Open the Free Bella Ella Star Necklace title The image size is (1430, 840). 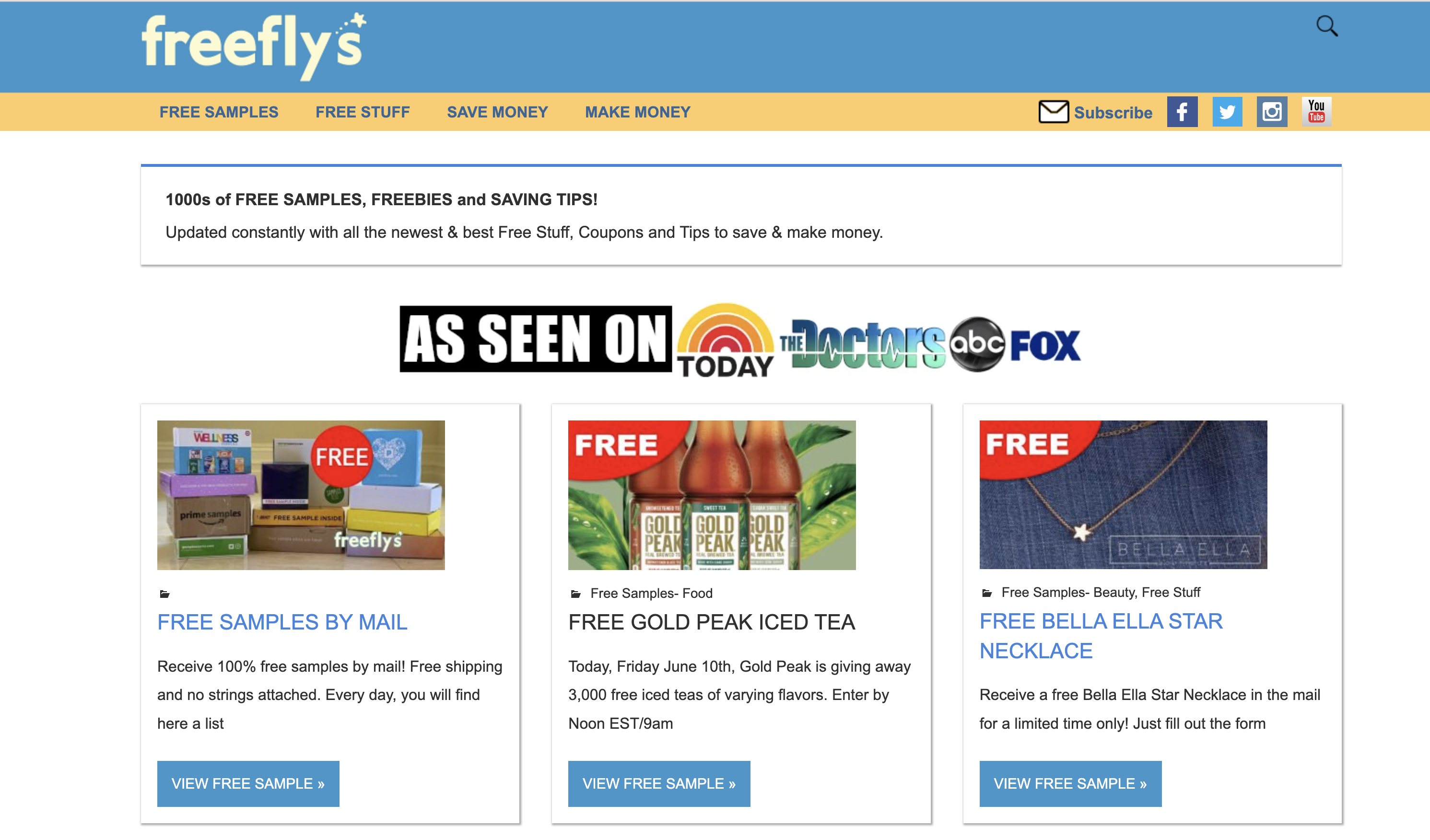(x=1100, y=636)
